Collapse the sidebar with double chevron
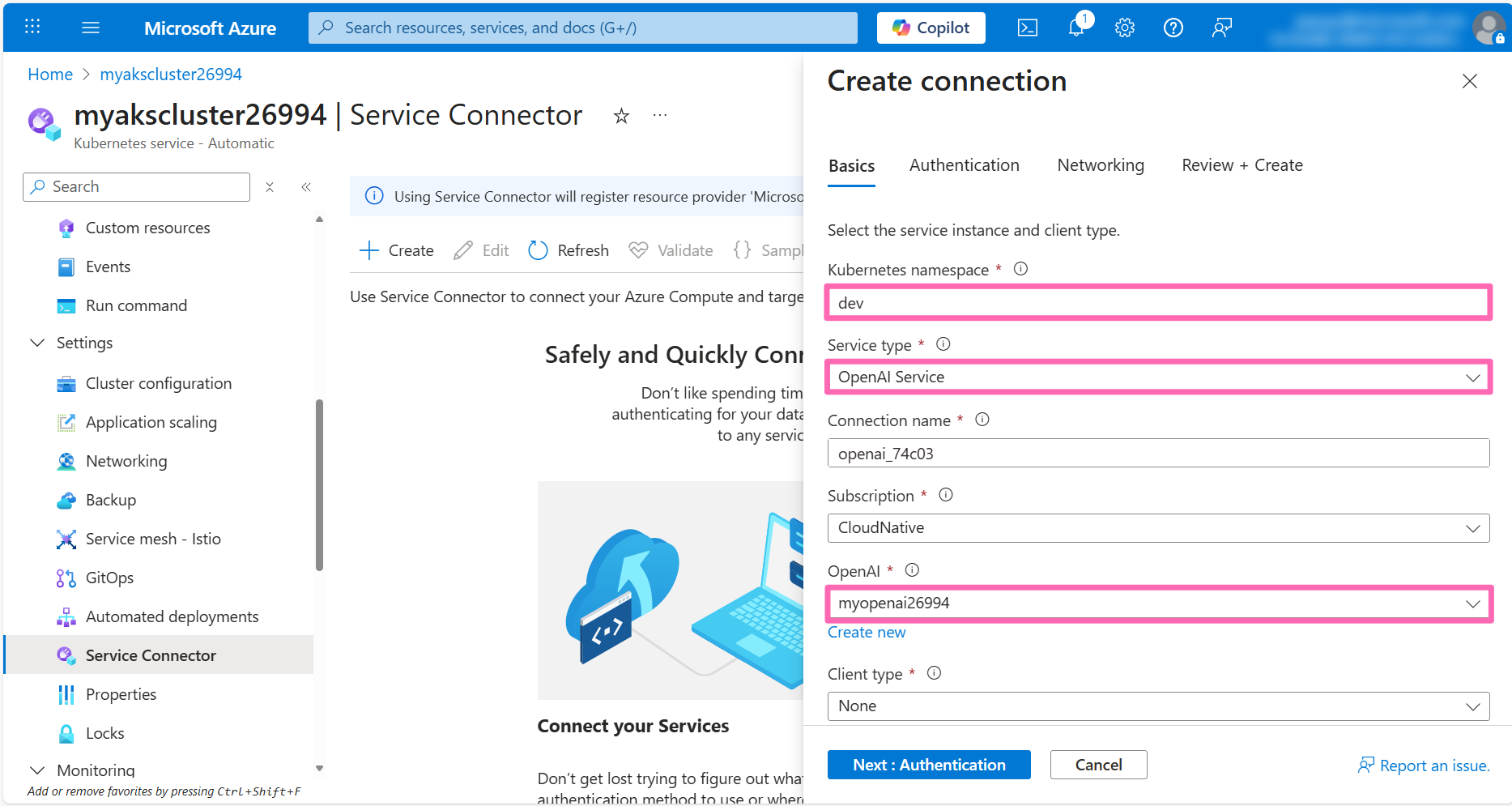The image size is (1512, 806). (306, 187)
